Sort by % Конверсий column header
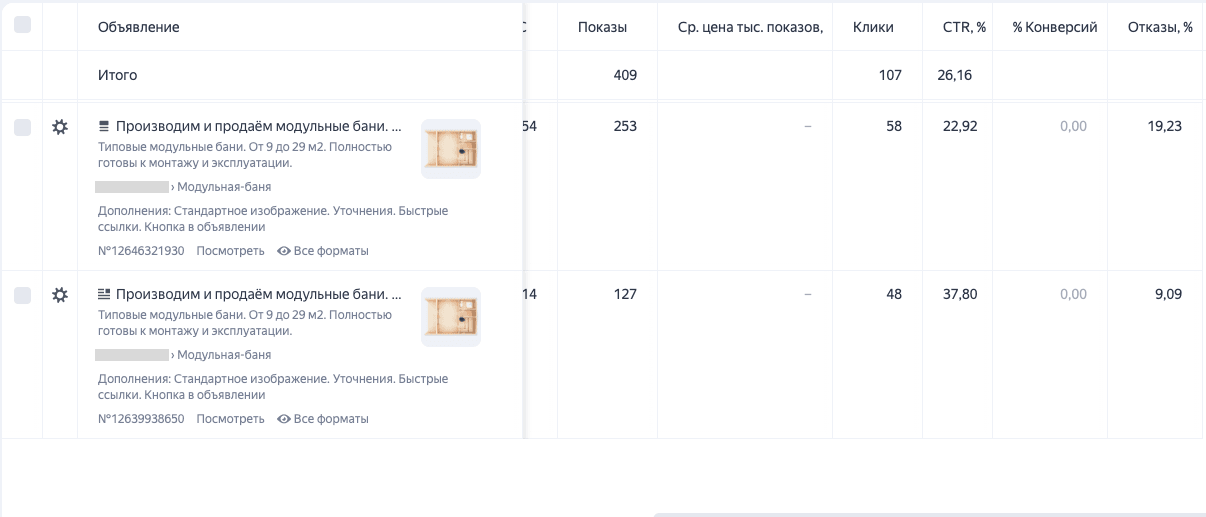The height and width of the screenshot is (517, 1206). coord(1054,27)
